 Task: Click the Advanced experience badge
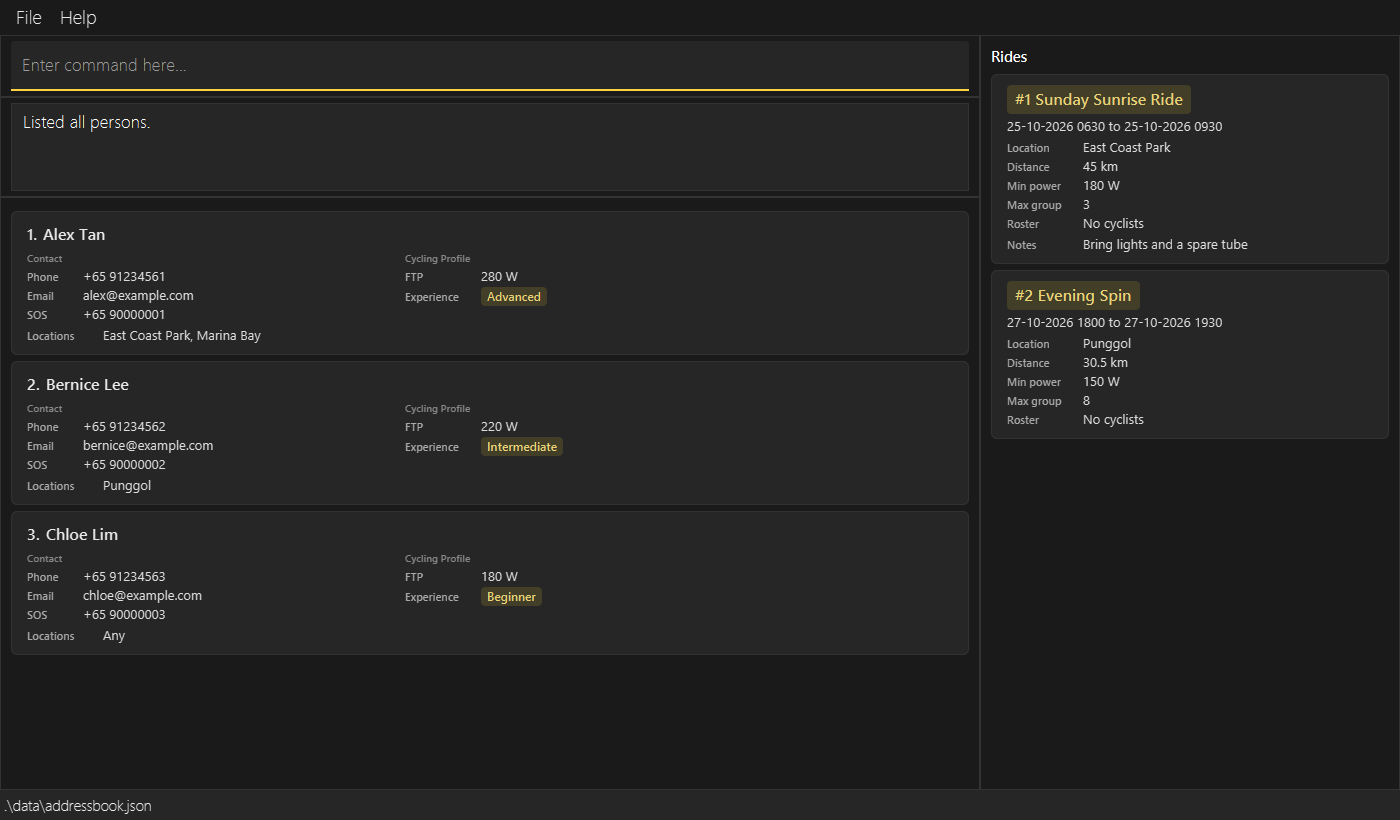[514, 297]
